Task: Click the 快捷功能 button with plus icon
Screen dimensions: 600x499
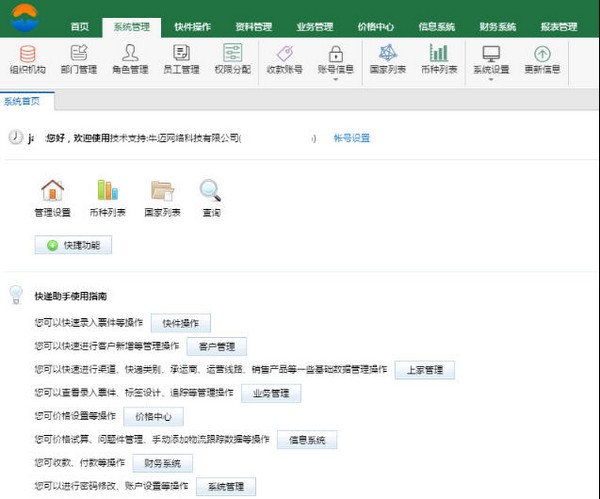Action: pos(73,245)
